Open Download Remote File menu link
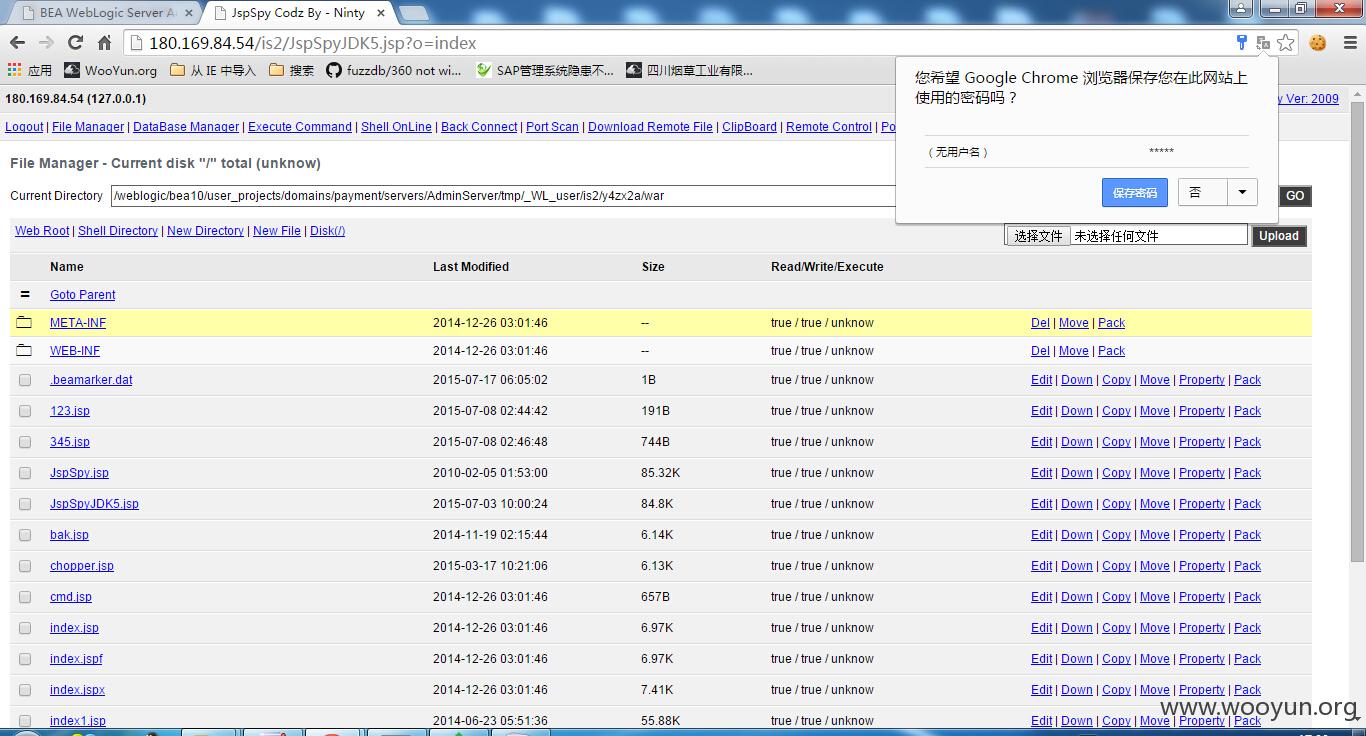This screenshot has width=1366, height=736. coord(650,127)
